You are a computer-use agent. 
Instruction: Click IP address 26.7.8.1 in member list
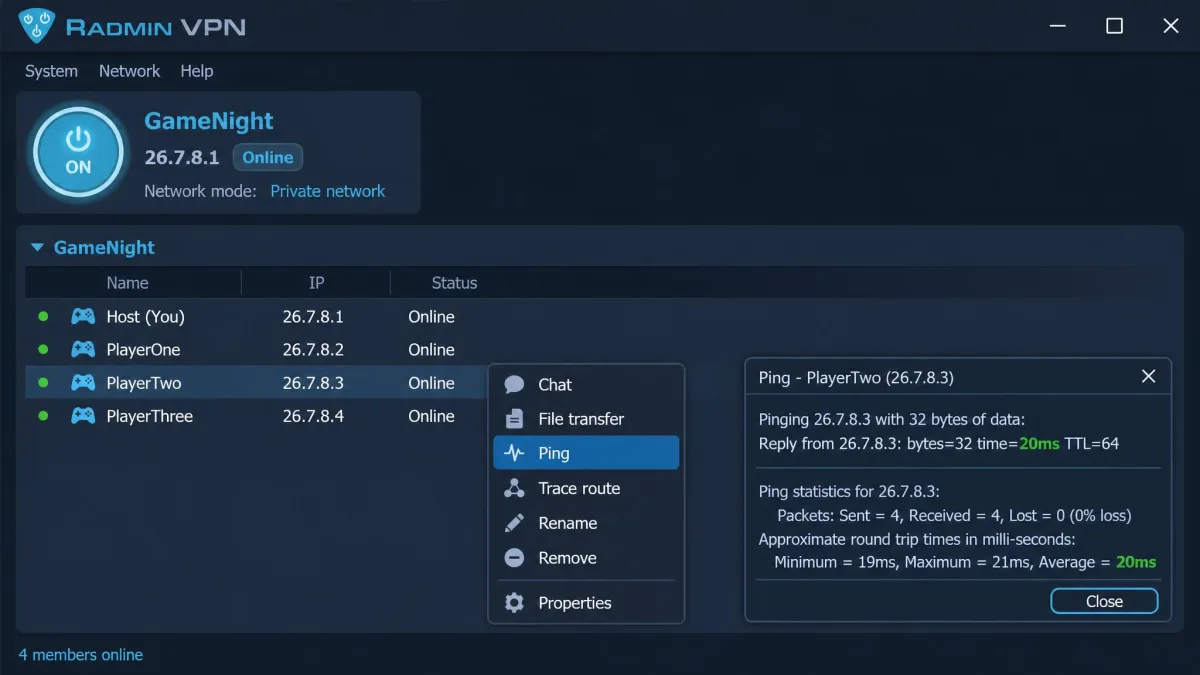(313, 317)
